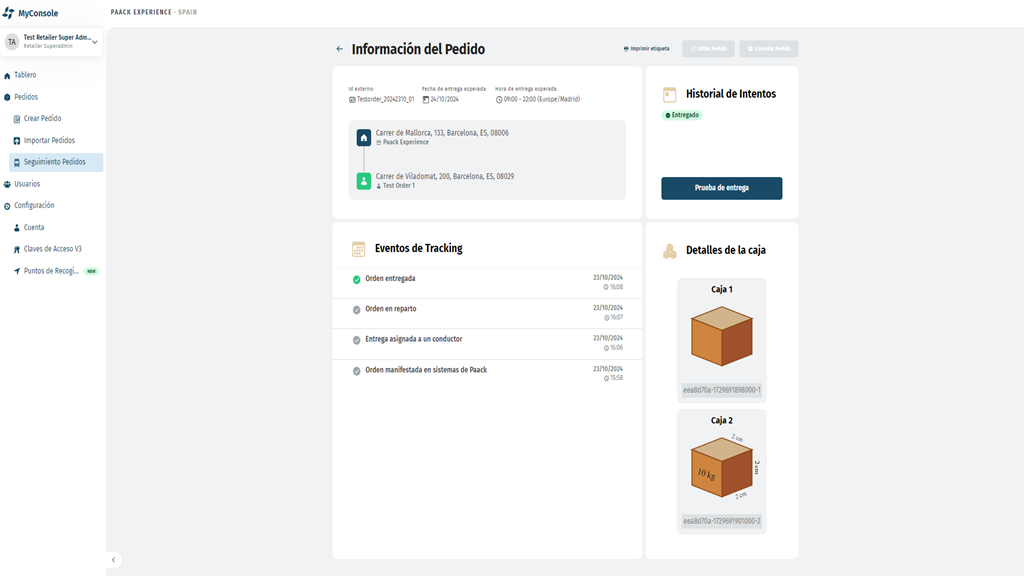Click the Historial de Intentos header icon
This screenshot has height=576, width=1024.
pos(670,94)
